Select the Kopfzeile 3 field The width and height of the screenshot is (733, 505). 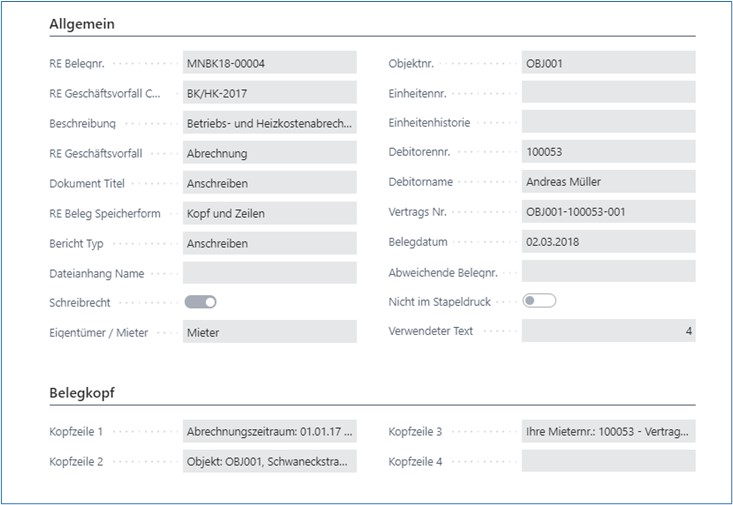(608, 432)
